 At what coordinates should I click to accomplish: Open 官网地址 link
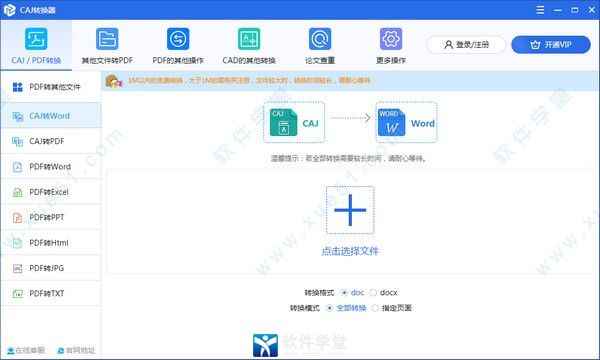tap(76, 350)
